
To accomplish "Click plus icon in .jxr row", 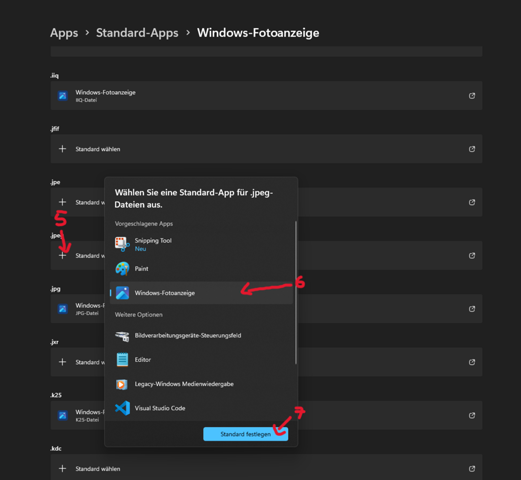I will point(62,362).
